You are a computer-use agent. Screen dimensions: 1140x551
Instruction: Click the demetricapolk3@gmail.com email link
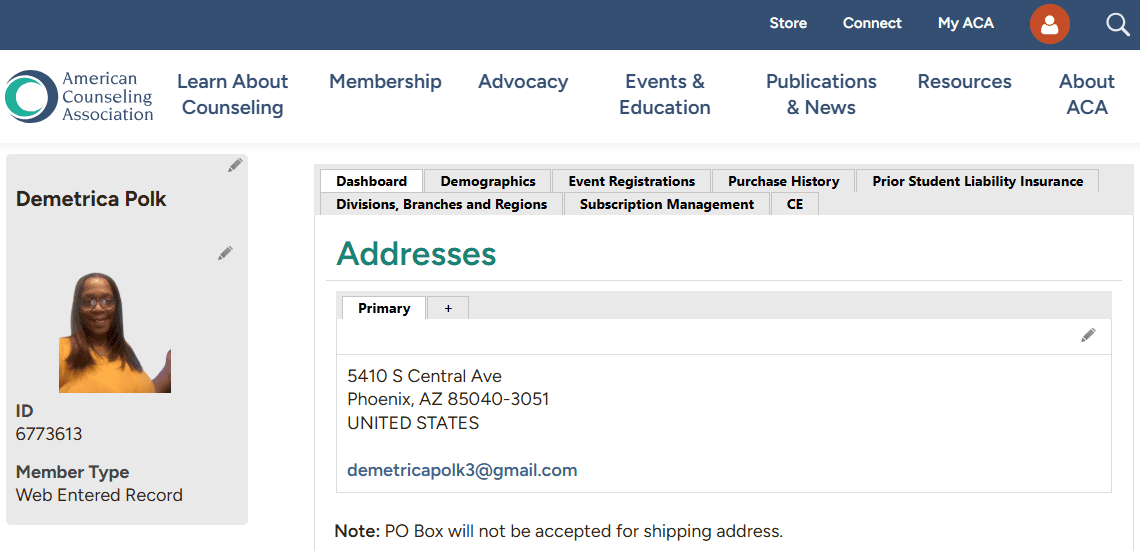[462, 470]
